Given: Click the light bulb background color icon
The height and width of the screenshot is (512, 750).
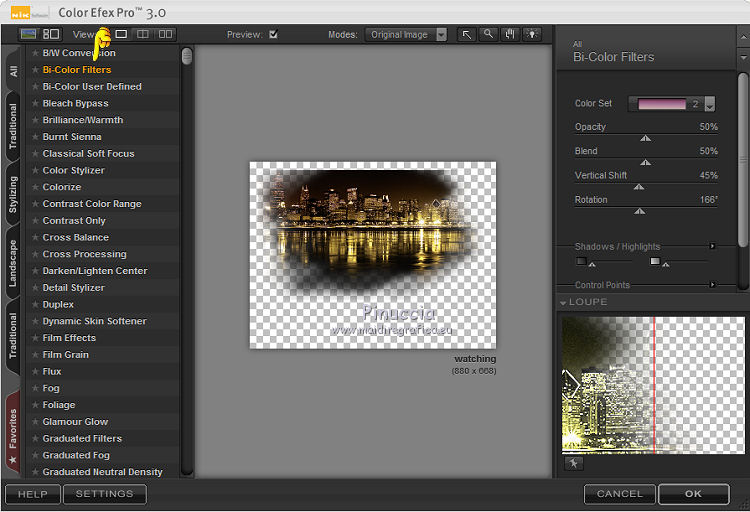Looking at the screenshot, I should (x=532, y=34).
